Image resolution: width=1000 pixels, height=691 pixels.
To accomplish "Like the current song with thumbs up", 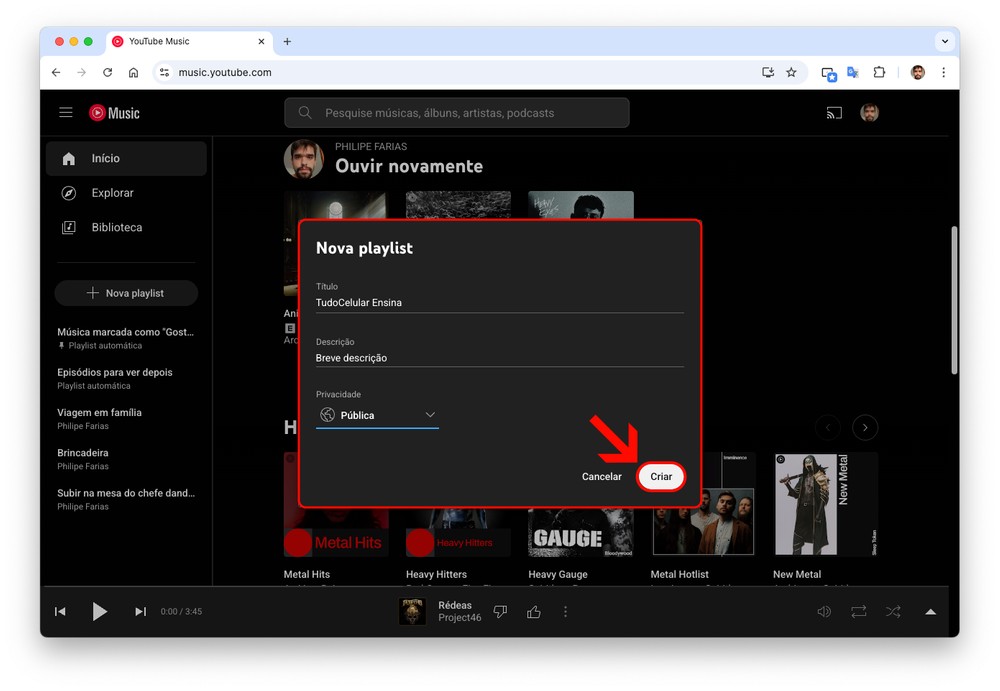I will (534, 612).
